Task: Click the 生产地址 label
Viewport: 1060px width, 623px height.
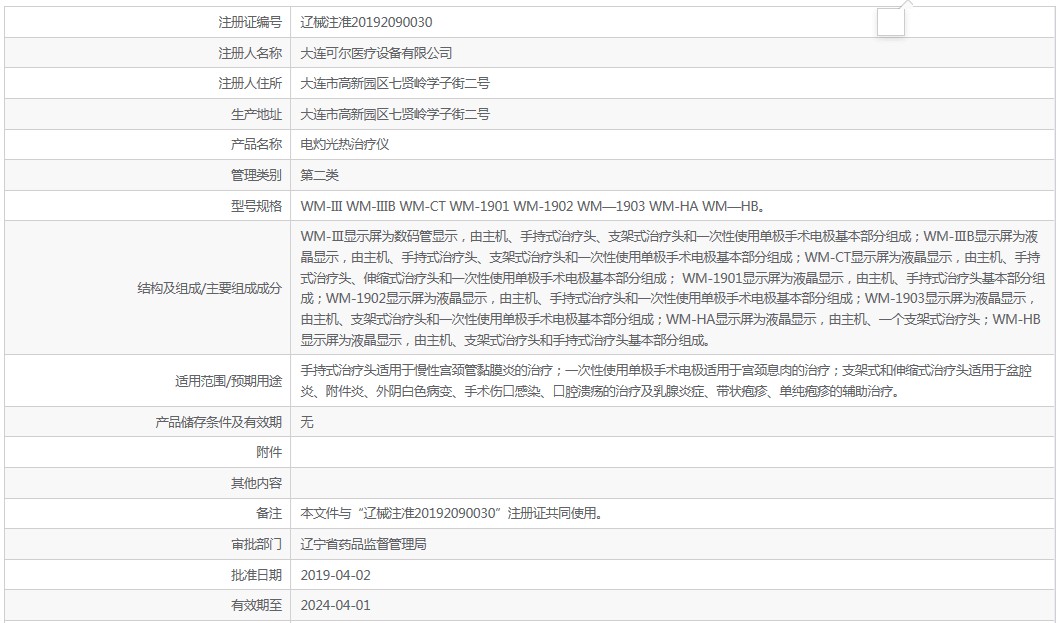Action: click(x=256, y=114)
